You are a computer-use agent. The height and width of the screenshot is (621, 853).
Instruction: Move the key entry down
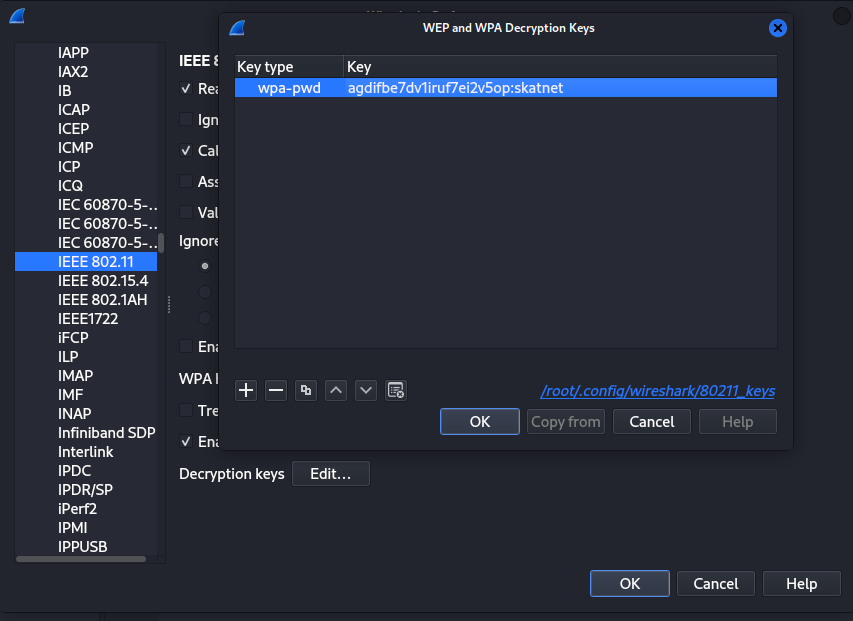[366, 390]
